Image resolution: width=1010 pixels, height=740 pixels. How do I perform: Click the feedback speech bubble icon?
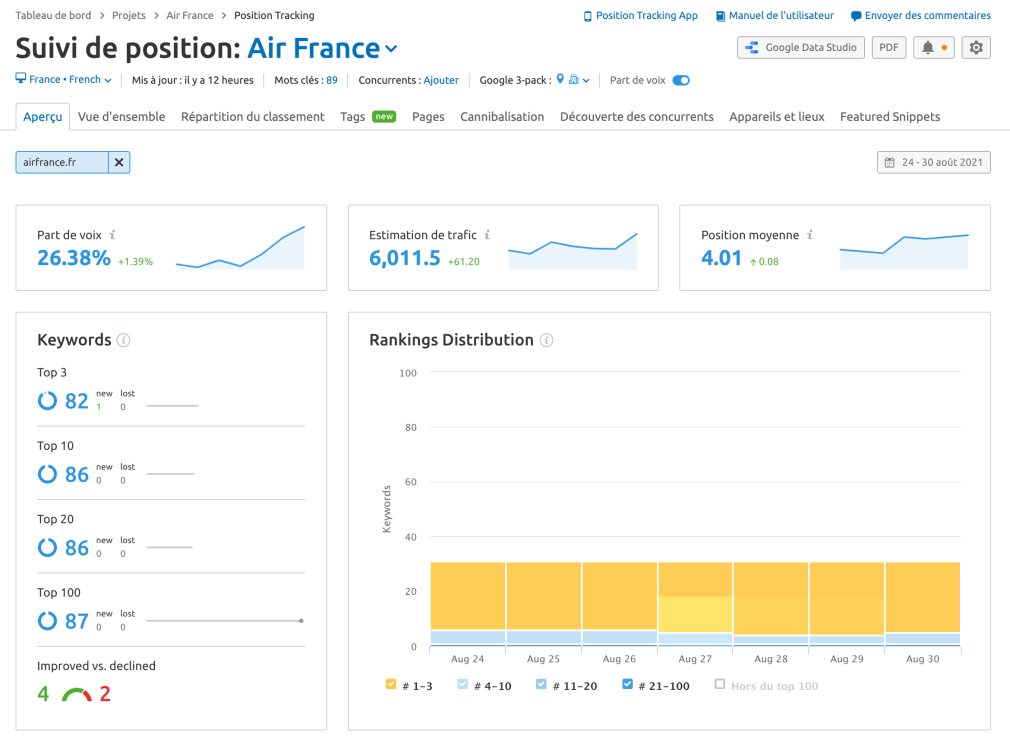[856, 16]
